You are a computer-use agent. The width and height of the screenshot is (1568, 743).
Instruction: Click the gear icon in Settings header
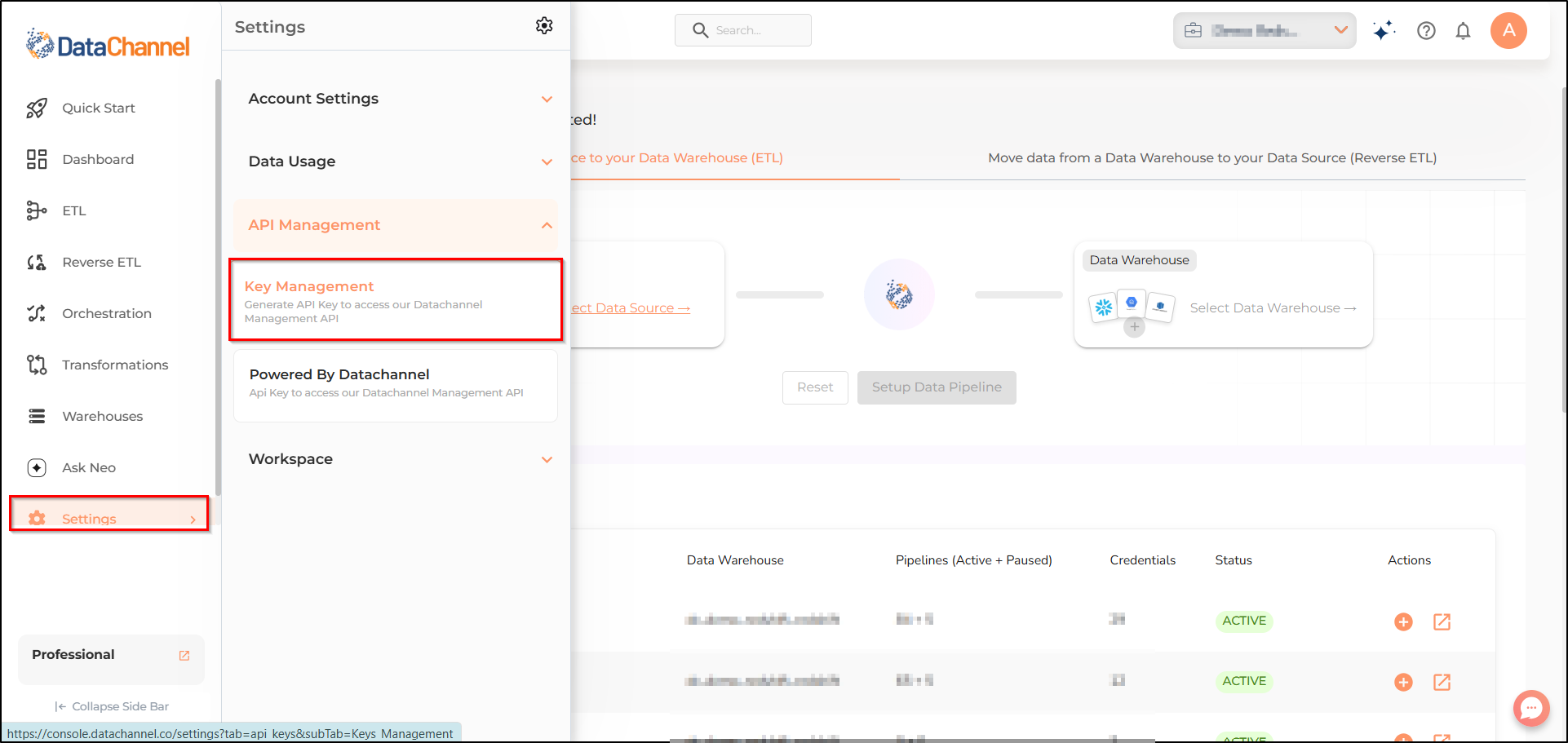(x=544, y=26)
